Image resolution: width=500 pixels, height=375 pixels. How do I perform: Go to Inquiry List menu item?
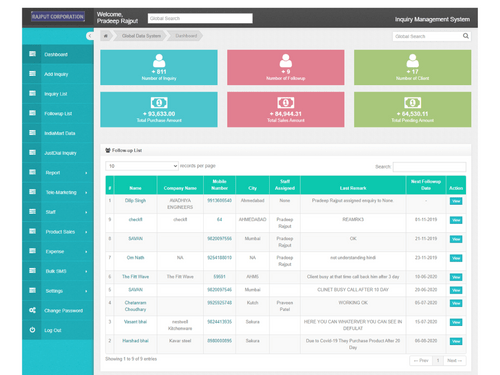pos(58,93)
